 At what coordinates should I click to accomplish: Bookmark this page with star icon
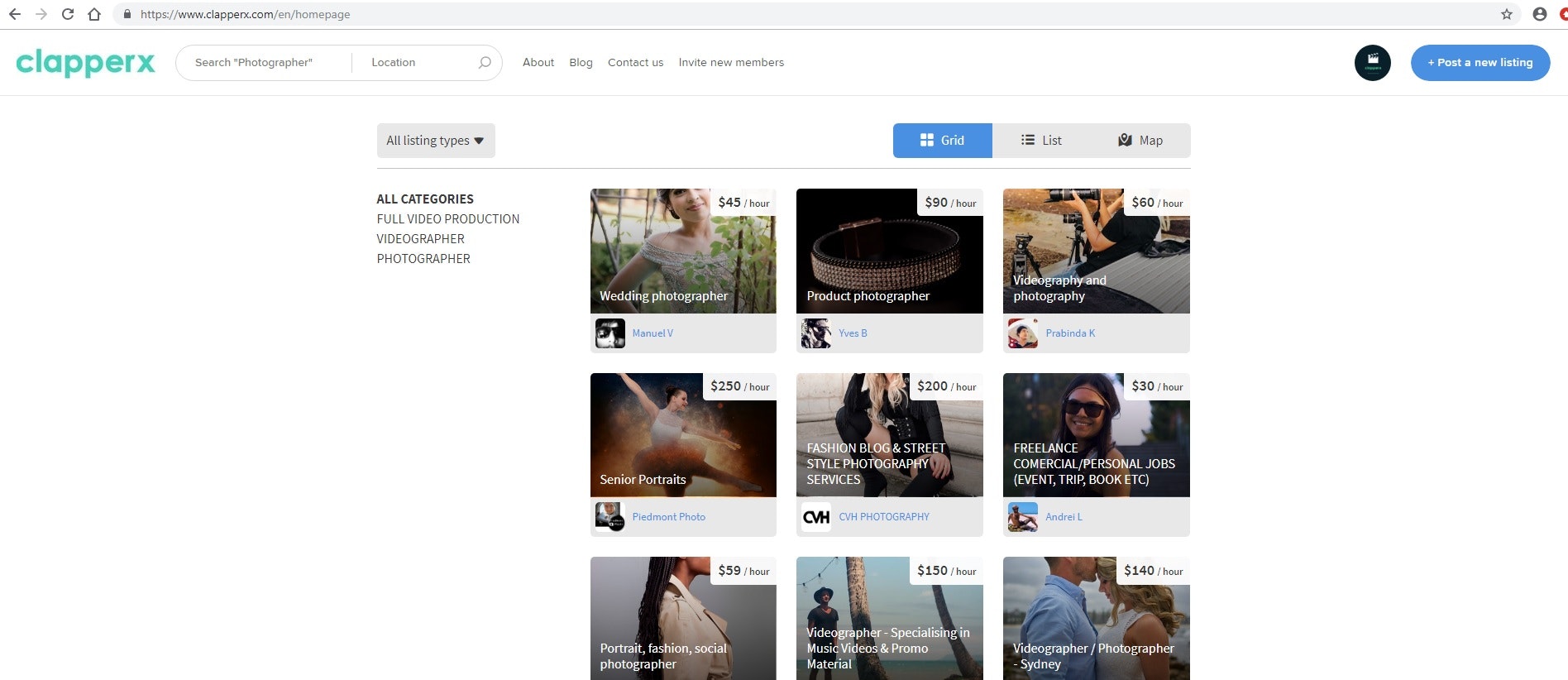(1507, 14)
